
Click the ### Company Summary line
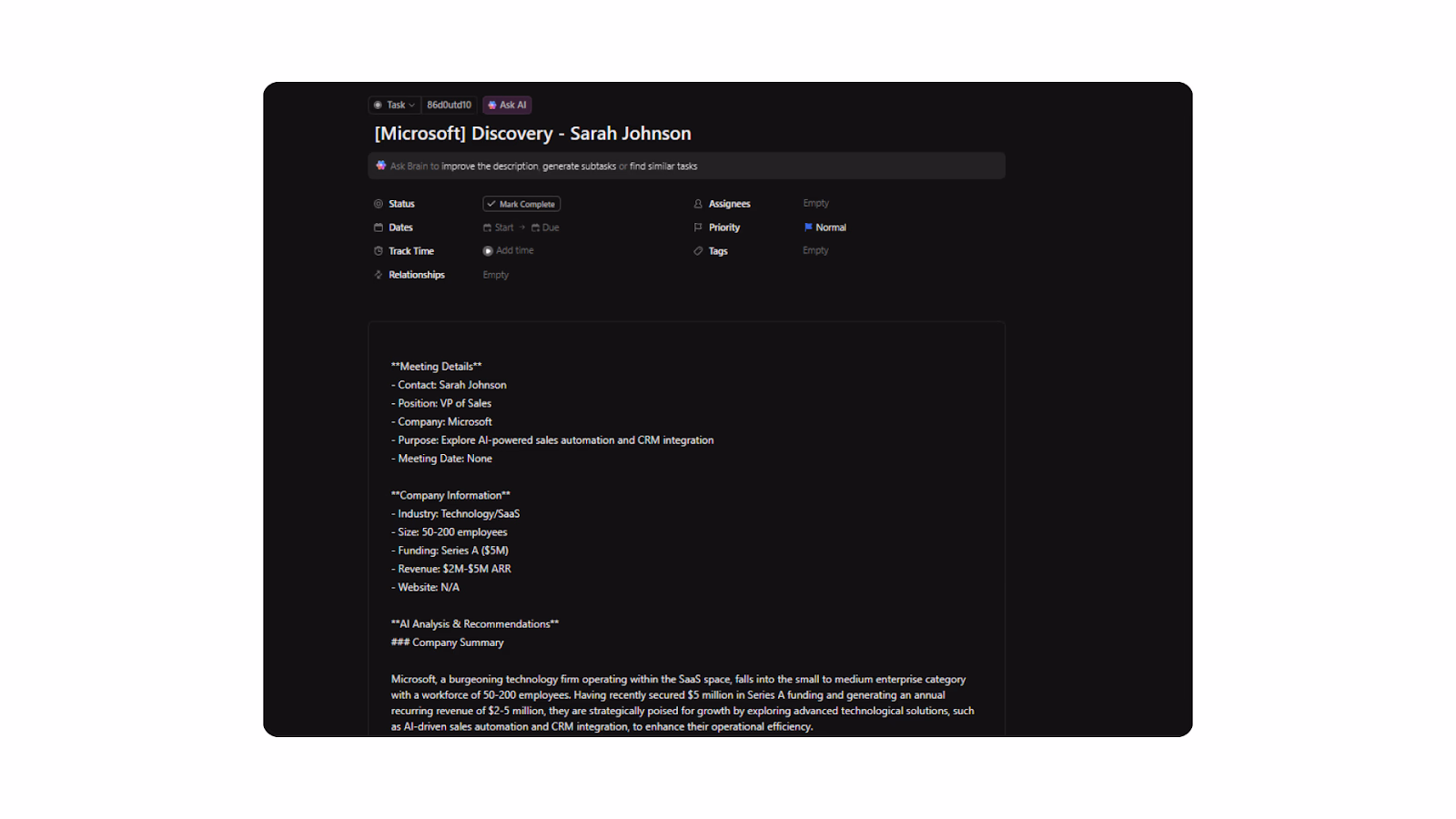tap(448, 642)
